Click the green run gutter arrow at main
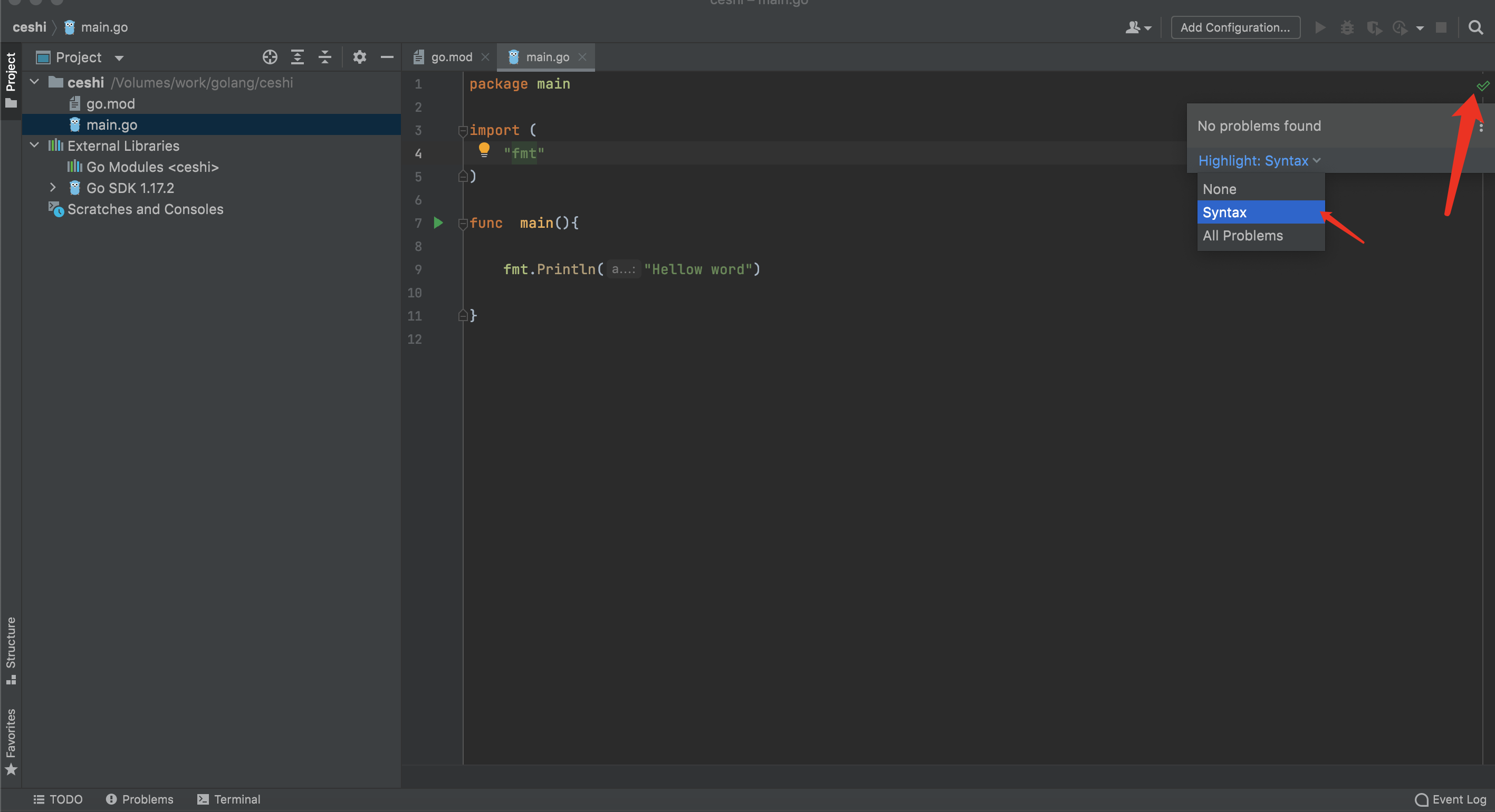 [438, 223]
